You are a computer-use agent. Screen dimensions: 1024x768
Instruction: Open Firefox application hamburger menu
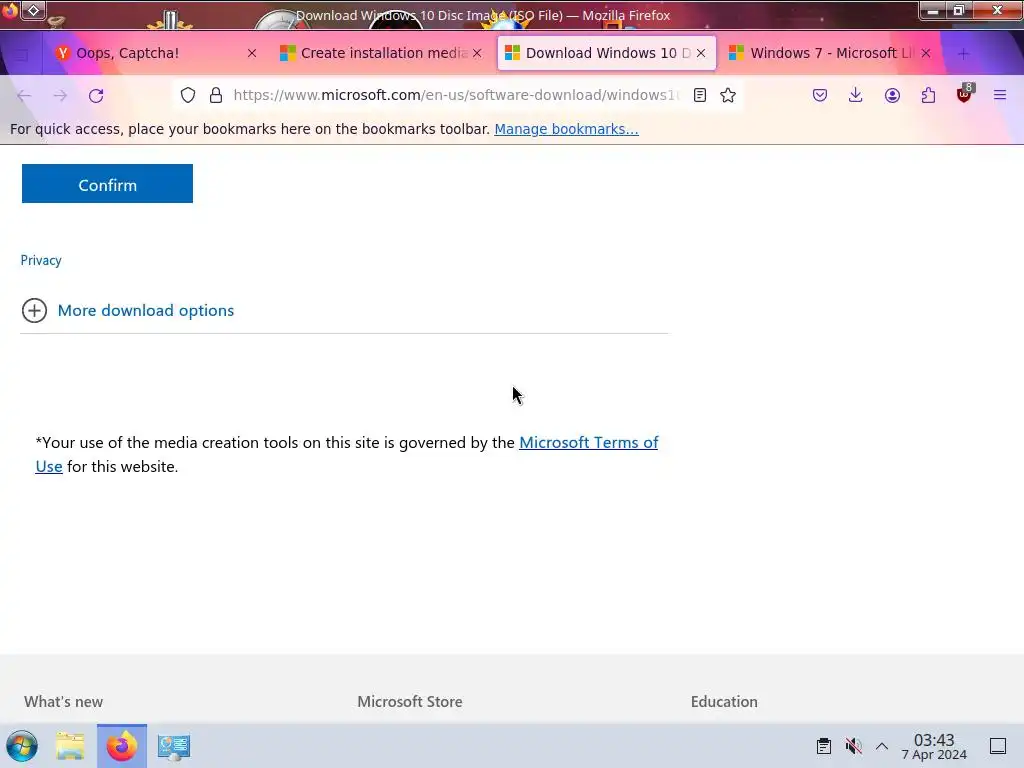pyautogui.click(x=1000, y=95)
